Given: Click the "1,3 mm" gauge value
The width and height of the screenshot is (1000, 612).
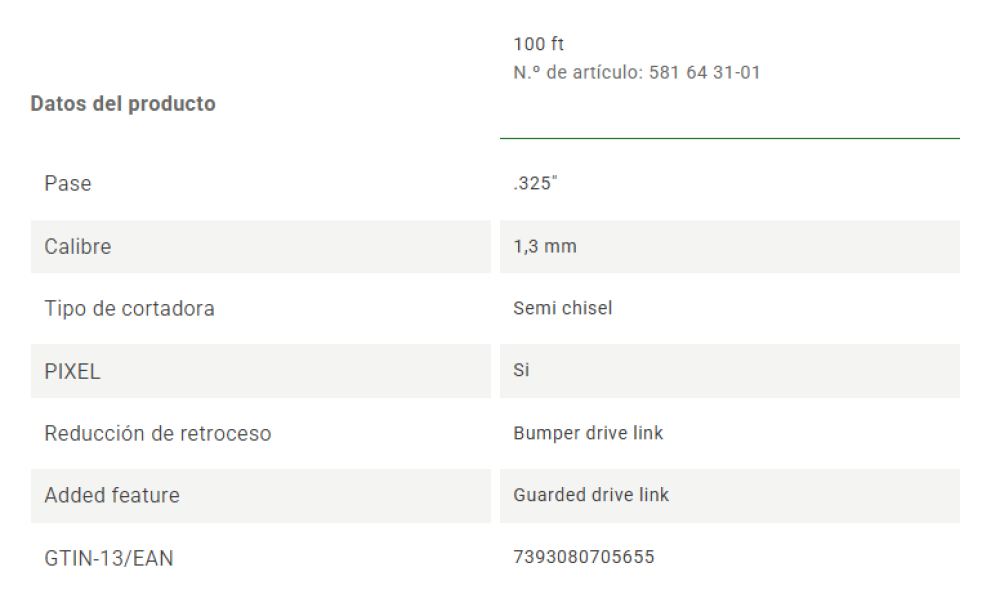Looking at the screenshot, I should 545,247.
